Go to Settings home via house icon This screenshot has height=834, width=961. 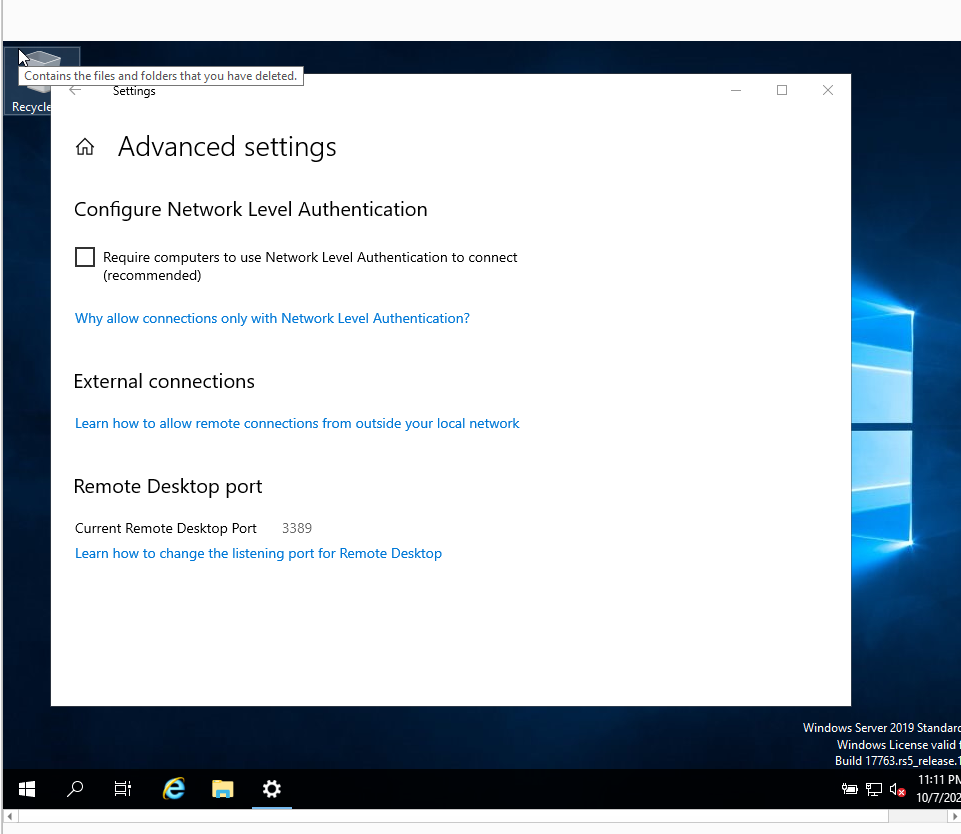85,147
